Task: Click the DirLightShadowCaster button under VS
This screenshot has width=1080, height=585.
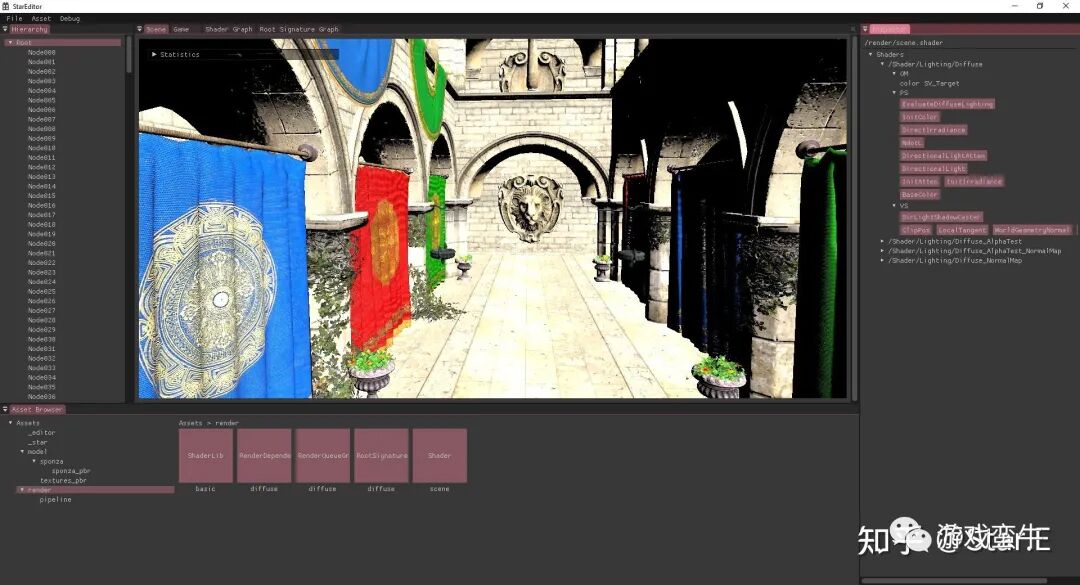Action: (941, 217)
